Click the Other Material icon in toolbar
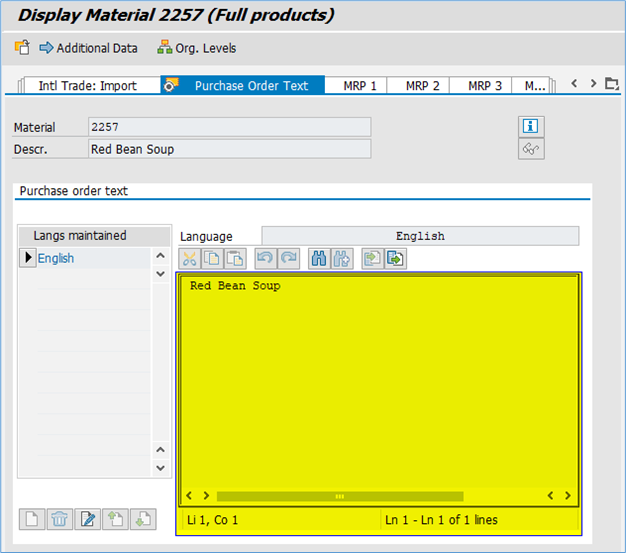Viewport: 626px width, 553px height. 22,48
